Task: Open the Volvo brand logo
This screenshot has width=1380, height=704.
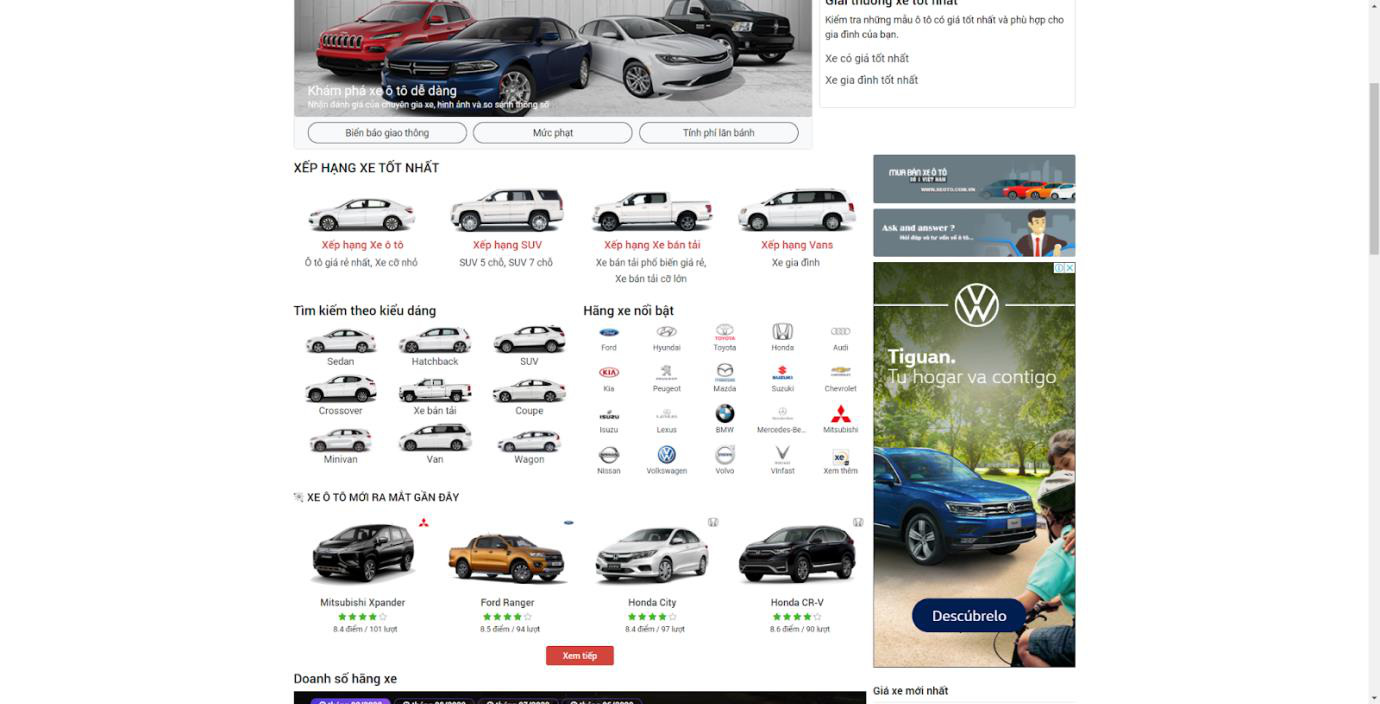Action: (x=725, y=455)
